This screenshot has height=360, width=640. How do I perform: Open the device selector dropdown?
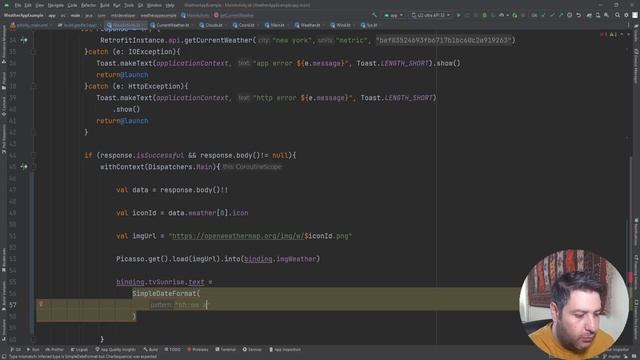coord(431,15)
